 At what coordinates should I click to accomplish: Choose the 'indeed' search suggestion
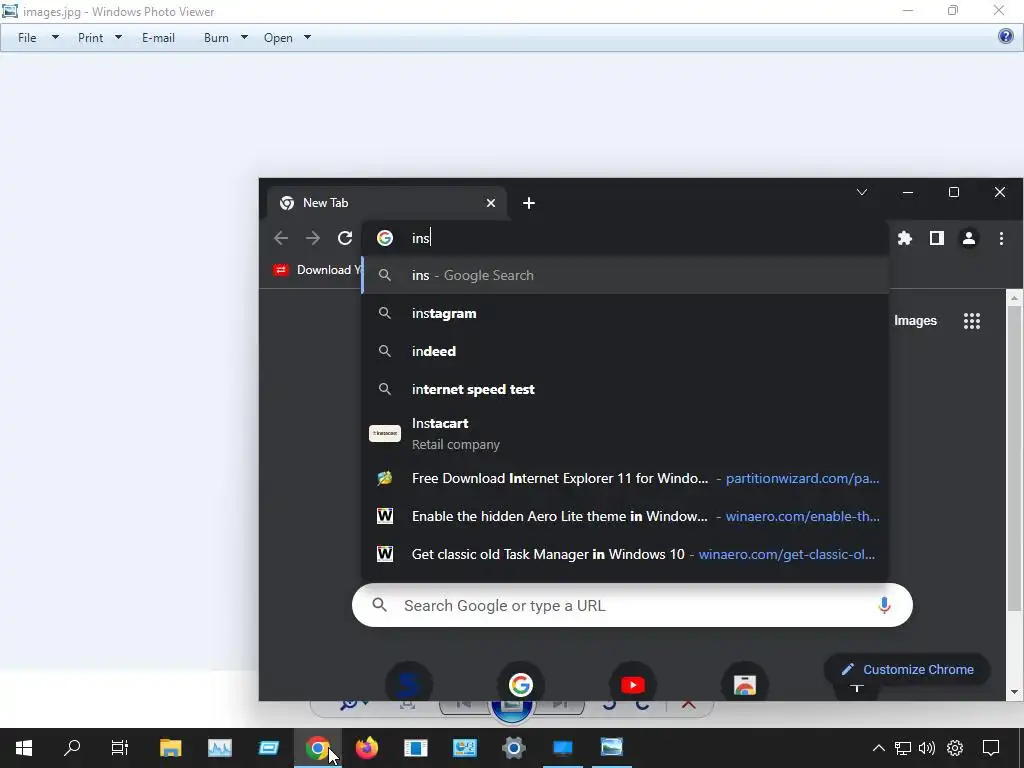pyautogui.click(x=625, y=351)
